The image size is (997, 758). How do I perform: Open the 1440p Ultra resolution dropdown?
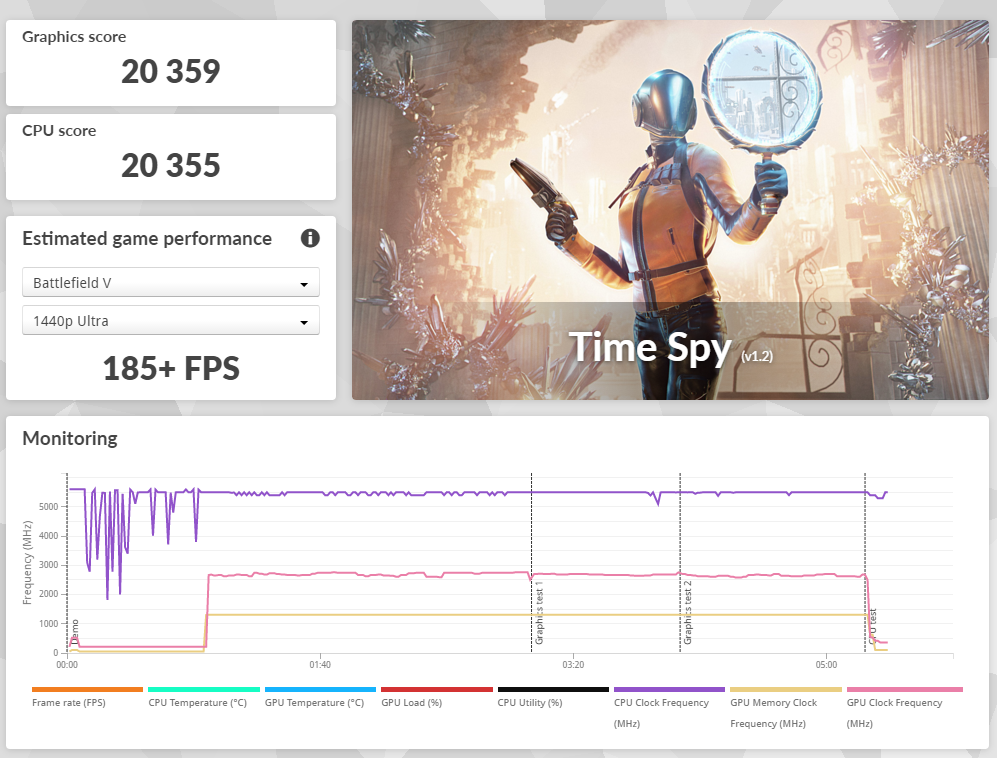click(170, 320)
